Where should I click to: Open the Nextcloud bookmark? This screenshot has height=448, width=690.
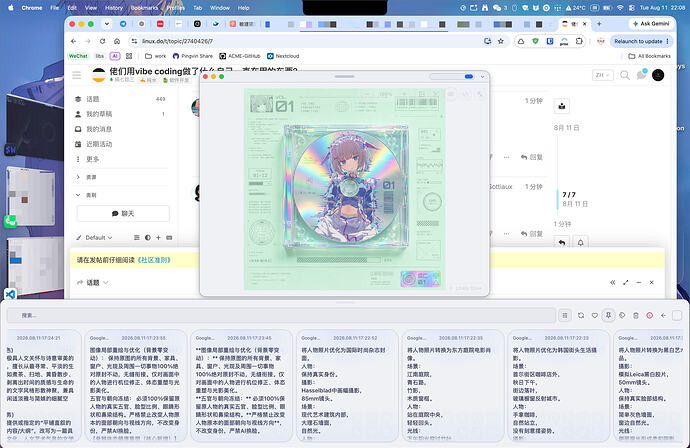(x=283, y=56)
